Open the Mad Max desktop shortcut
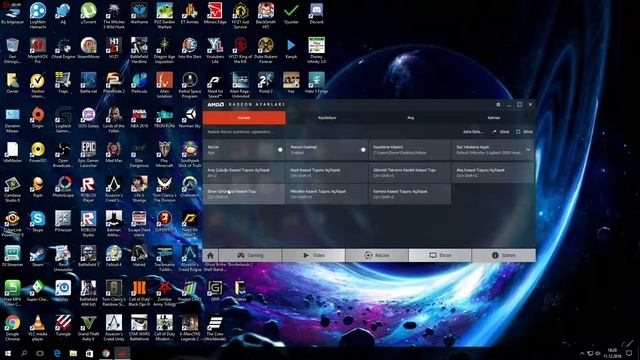640x360 pixels. pyautogui.click(x=114, y=152)
